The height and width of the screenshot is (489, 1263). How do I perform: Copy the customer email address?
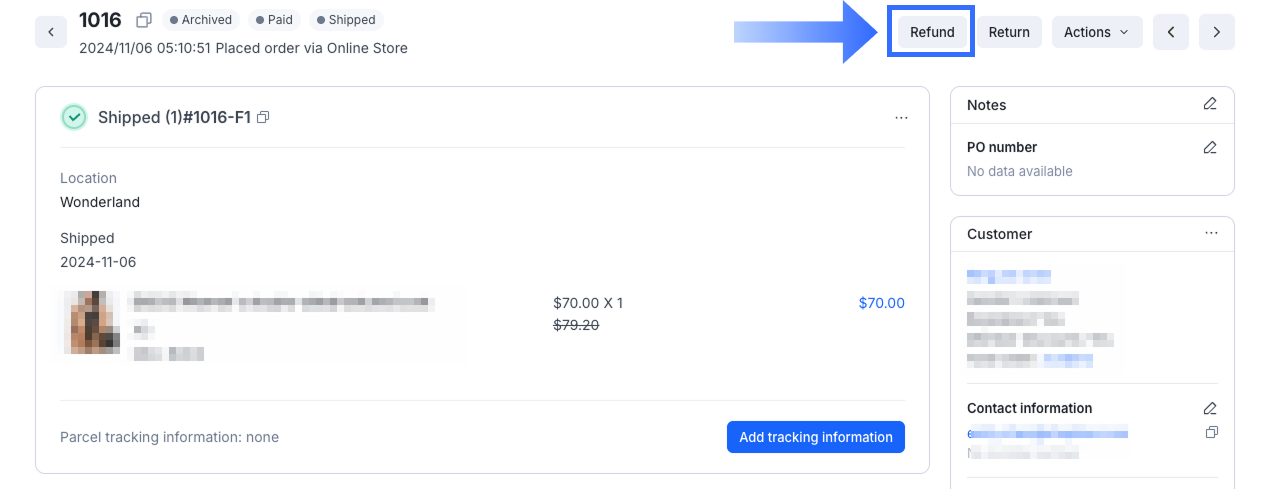pos(1211,432)
